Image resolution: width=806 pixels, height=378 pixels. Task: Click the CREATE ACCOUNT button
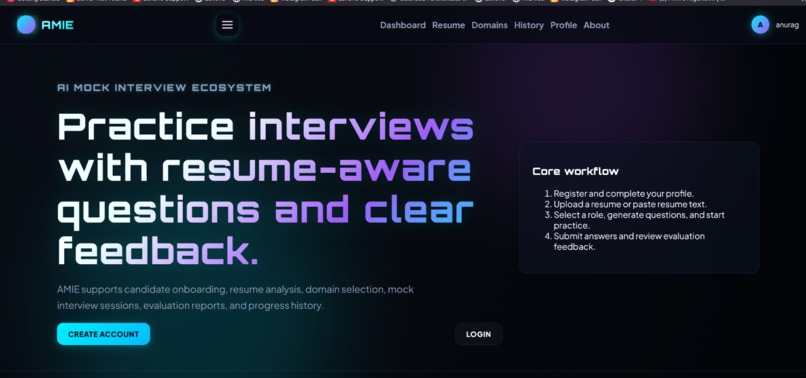point(103,334)
